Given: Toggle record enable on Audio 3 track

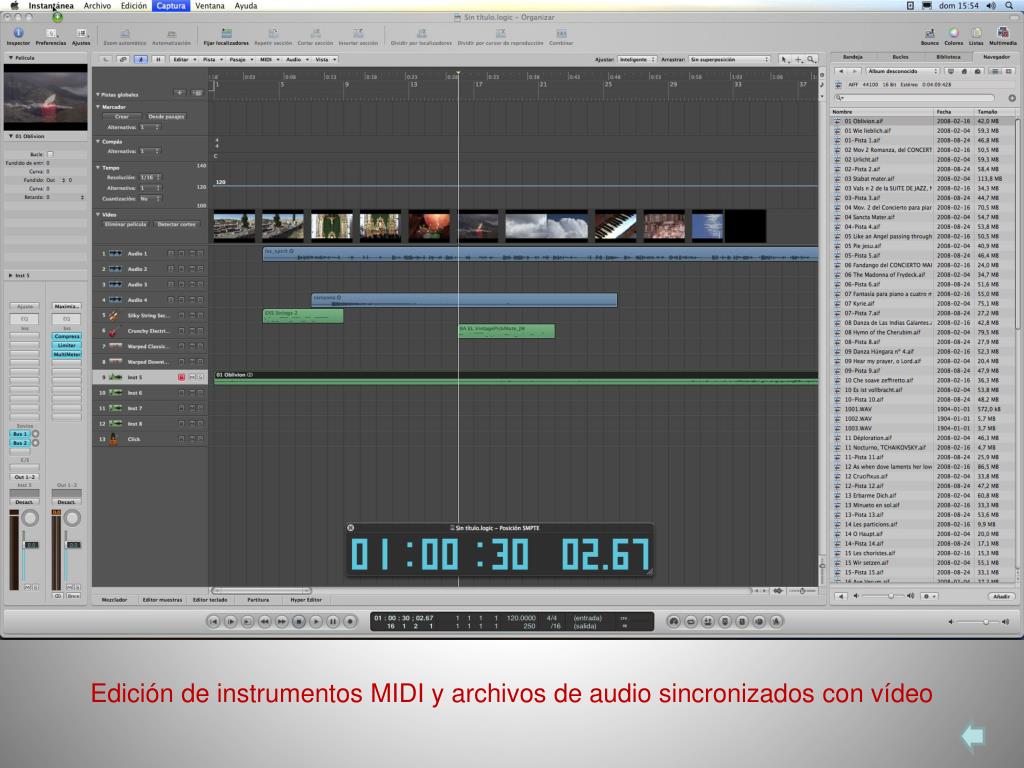Looking at the screenshot, I should click(x=182, y=284).
